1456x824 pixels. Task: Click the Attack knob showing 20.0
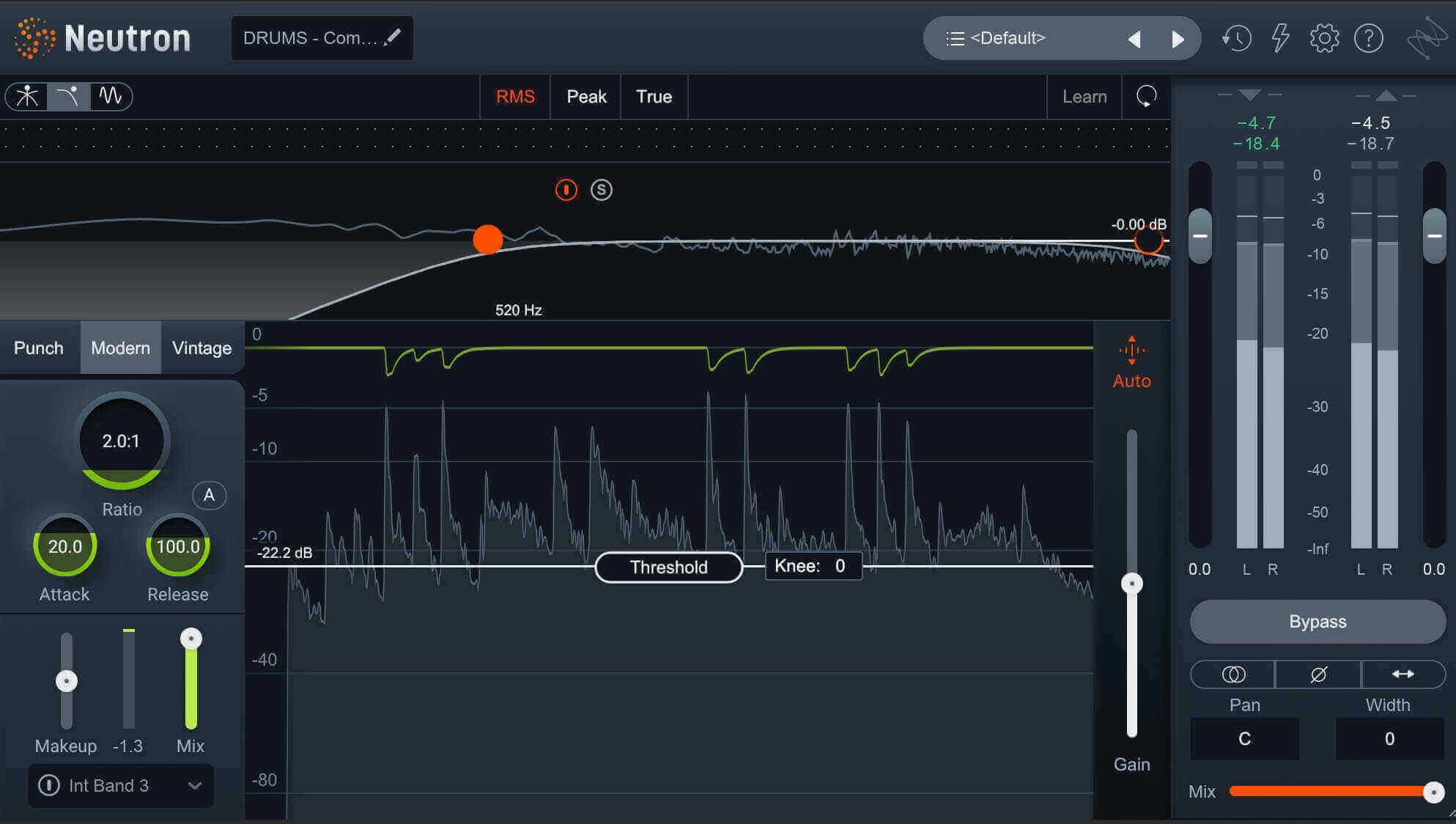click(x=65, y=546)
